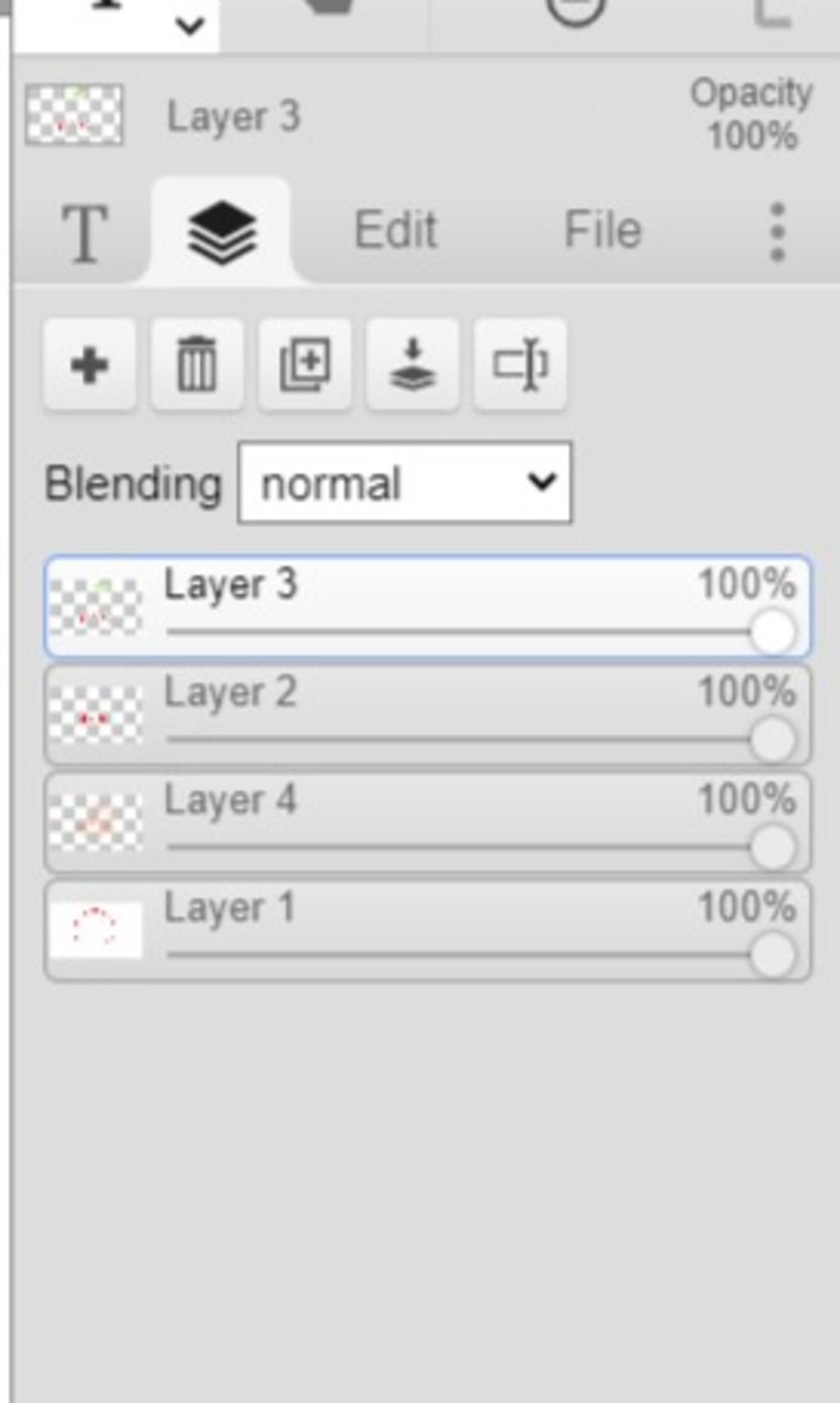Delete layer using trash icon
This screenshot has height=1403, width=840.
[197, 365]
